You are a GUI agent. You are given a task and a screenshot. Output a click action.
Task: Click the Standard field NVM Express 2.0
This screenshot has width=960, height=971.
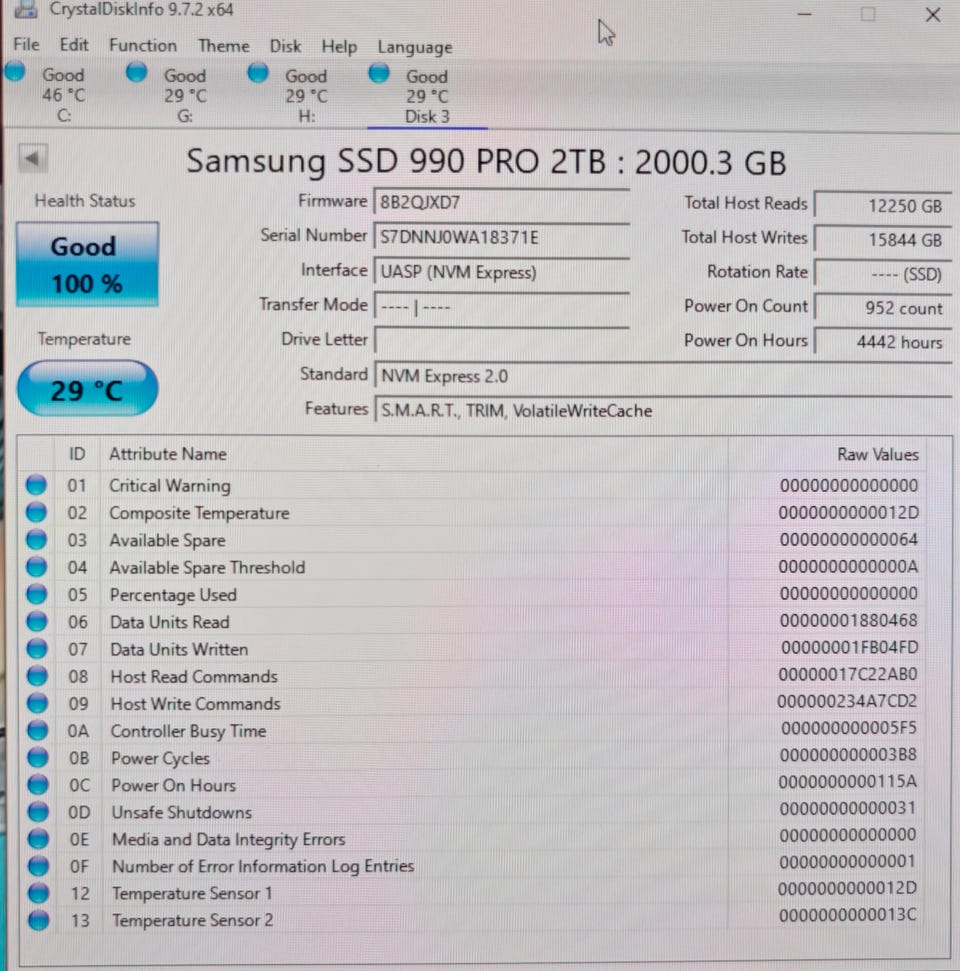click(x=663, y=375)
